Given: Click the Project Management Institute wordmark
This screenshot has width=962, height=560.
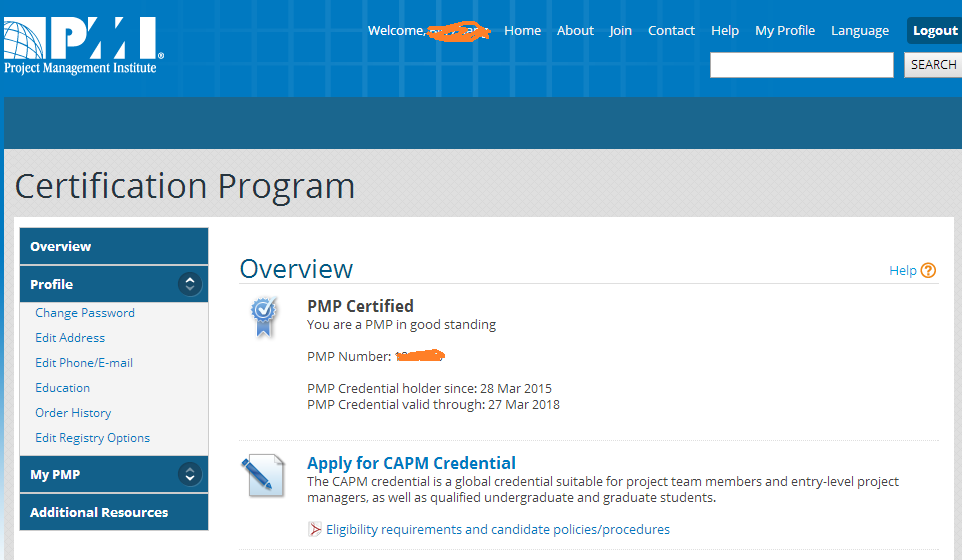Looking at the screenshot, I should pos(80,68).
